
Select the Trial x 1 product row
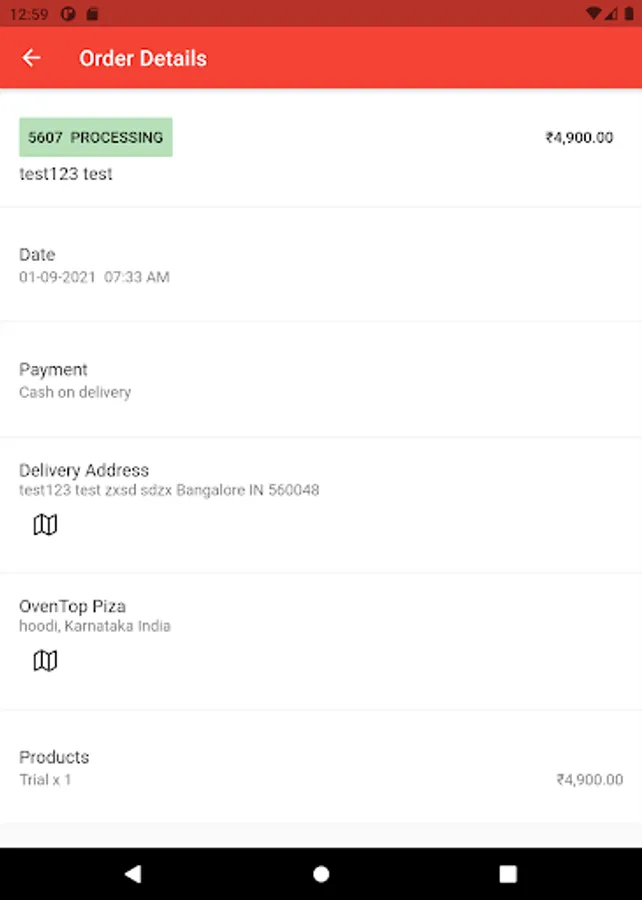coord(46,779)
